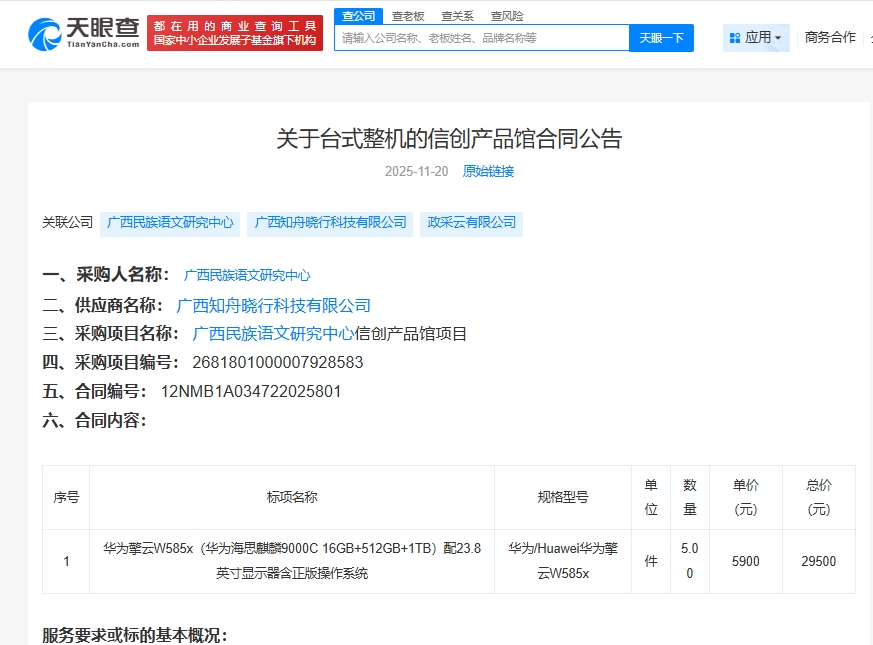Click the research center link in project name
This screenshot has width=873, height=645.
(273, 334)
